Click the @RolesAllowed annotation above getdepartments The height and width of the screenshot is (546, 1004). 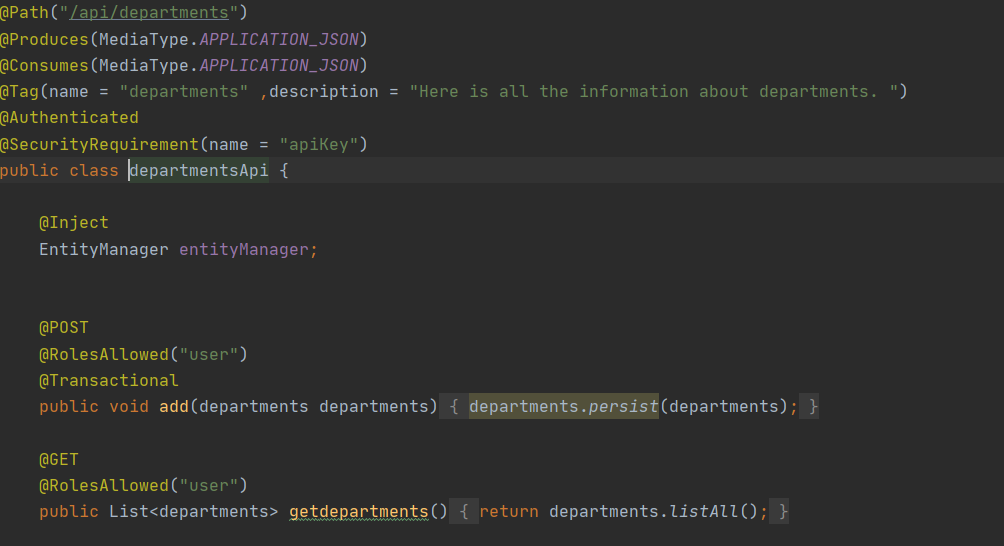(x=104, y=486)
